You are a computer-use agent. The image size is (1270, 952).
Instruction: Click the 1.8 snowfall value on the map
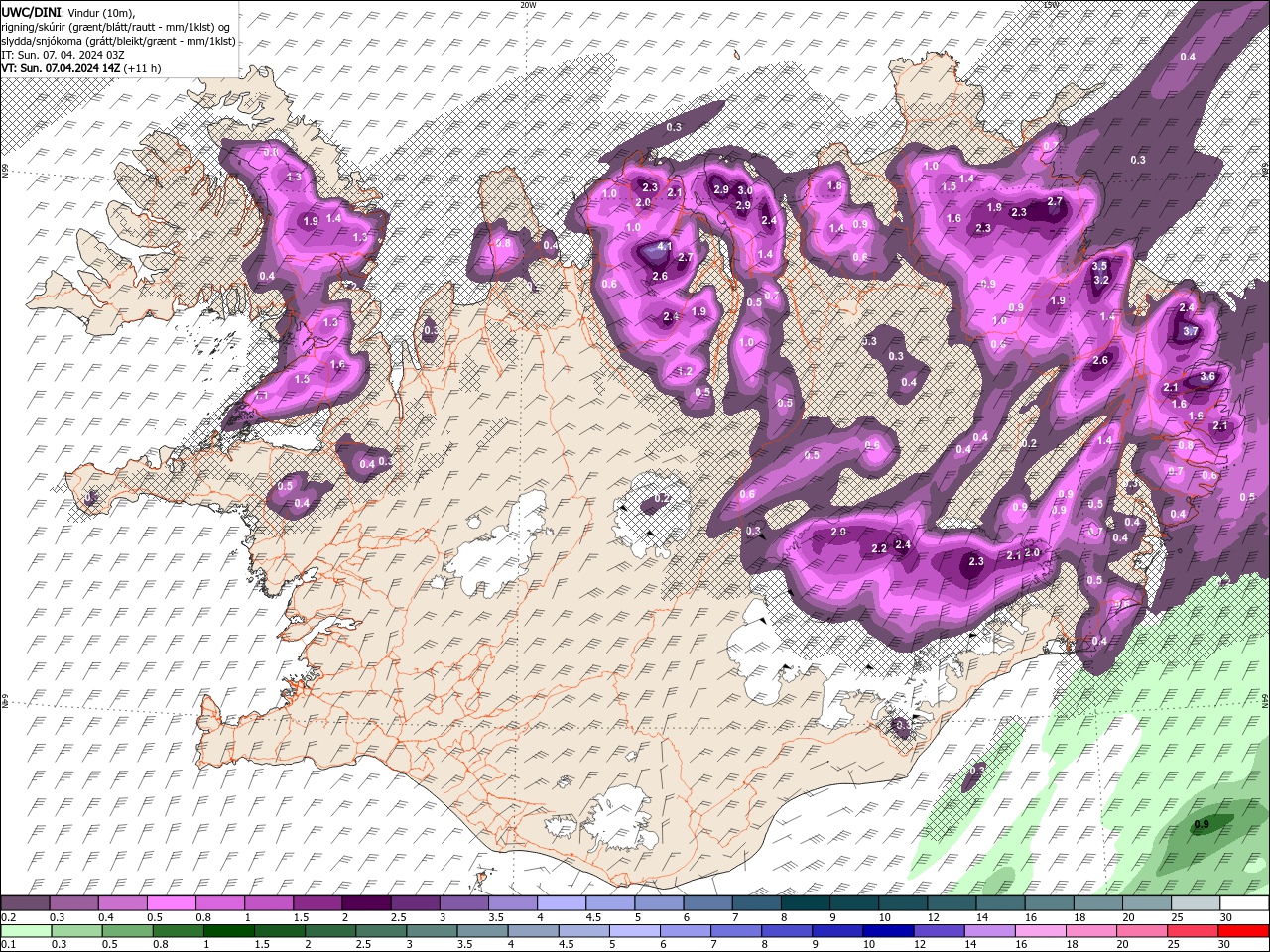(x=834, y=186)
